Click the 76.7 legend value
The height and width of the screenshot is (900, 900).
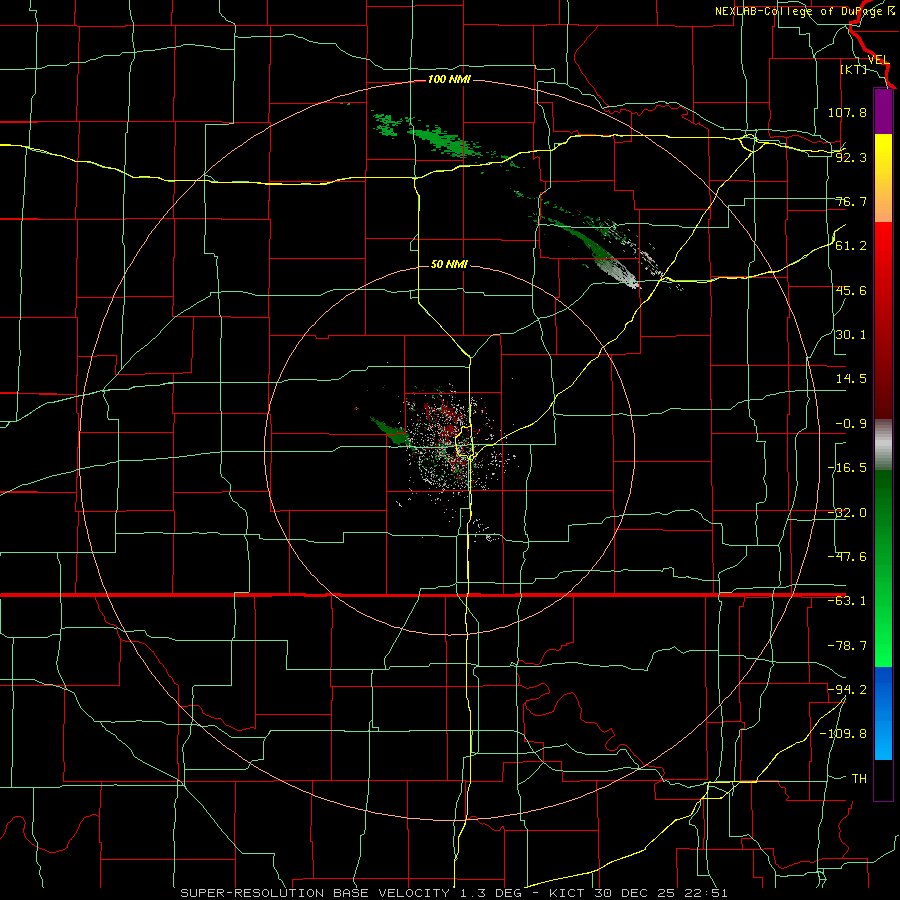click(851, 201)
